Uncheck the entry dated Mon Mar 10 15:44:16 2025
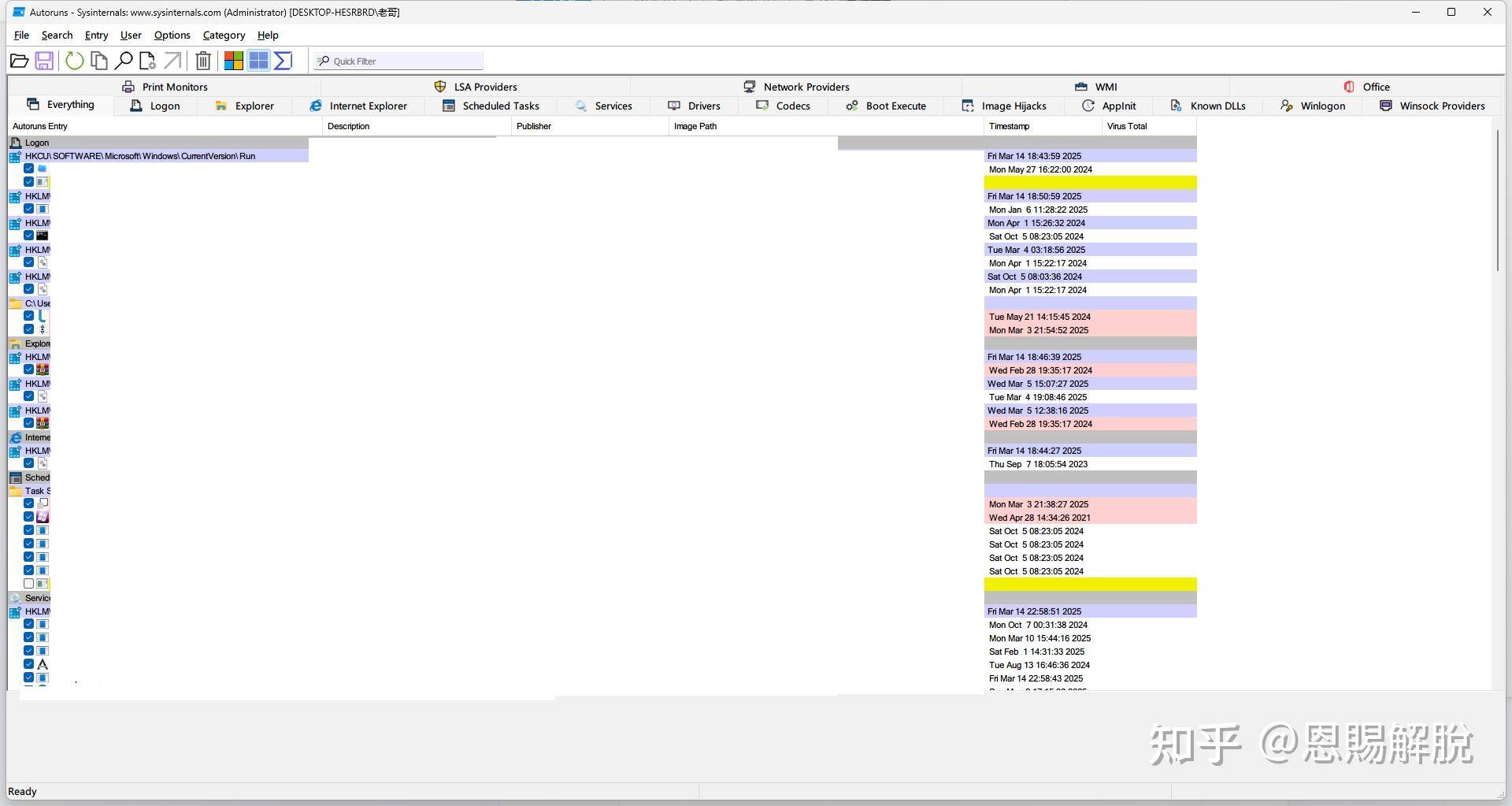1512x806 pixels. (29, 637)
